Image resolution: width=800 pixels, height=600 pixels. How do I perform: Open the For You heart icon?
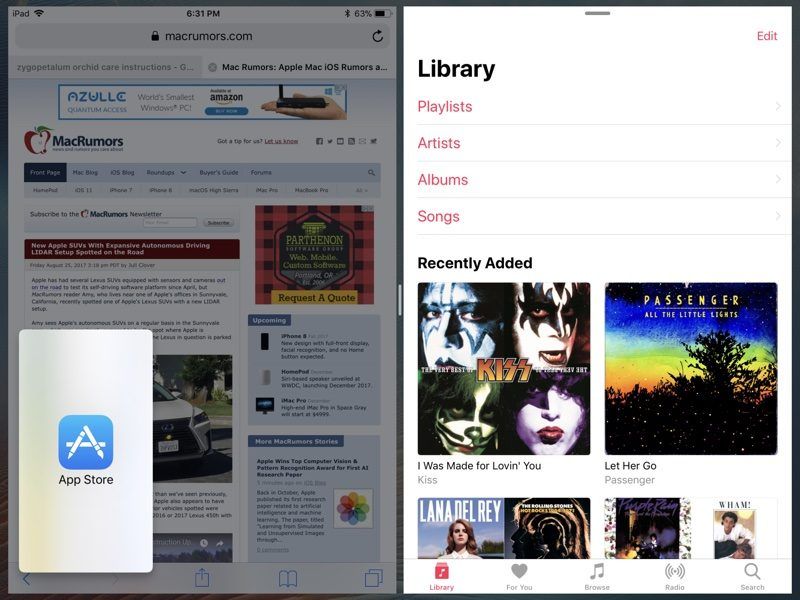point(519,575)
